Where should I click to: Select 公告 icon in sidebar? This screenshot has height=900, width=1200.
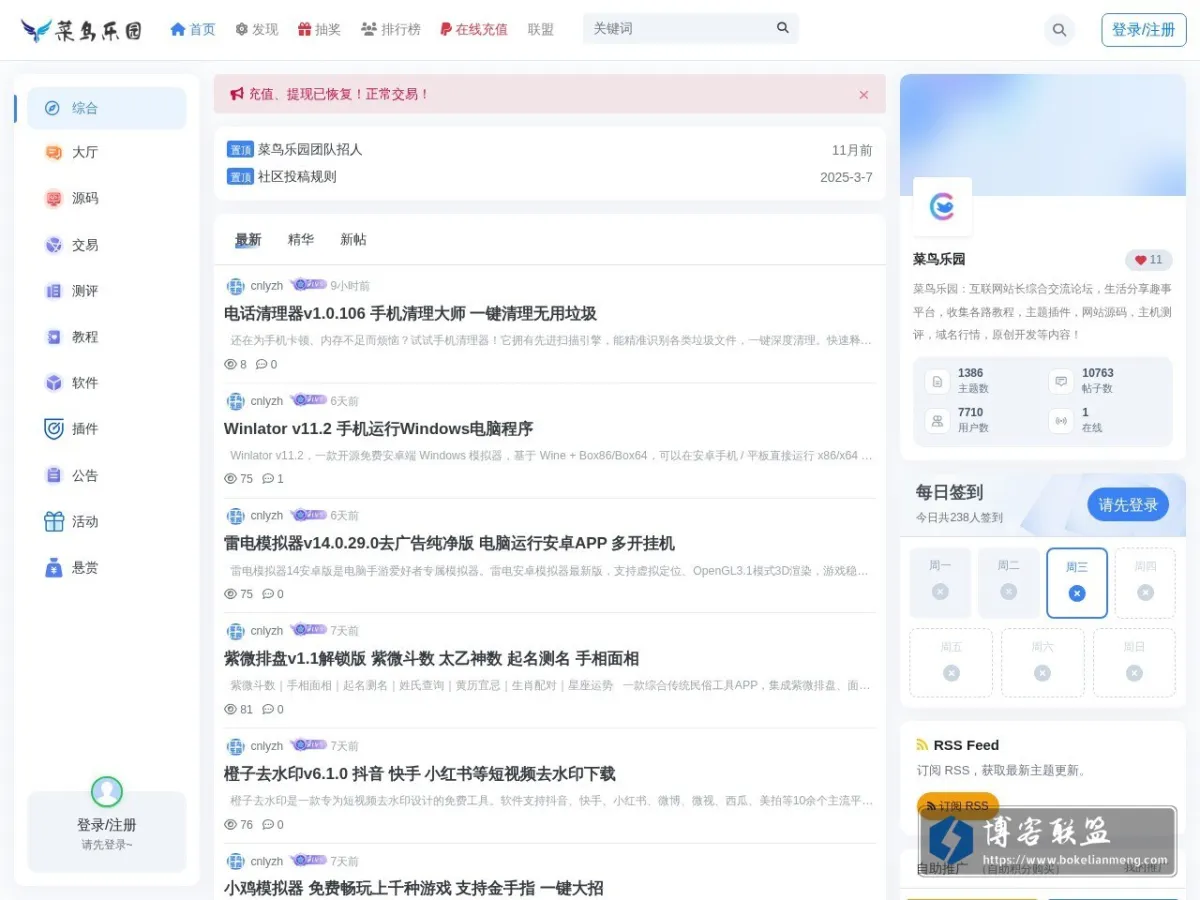53,475
